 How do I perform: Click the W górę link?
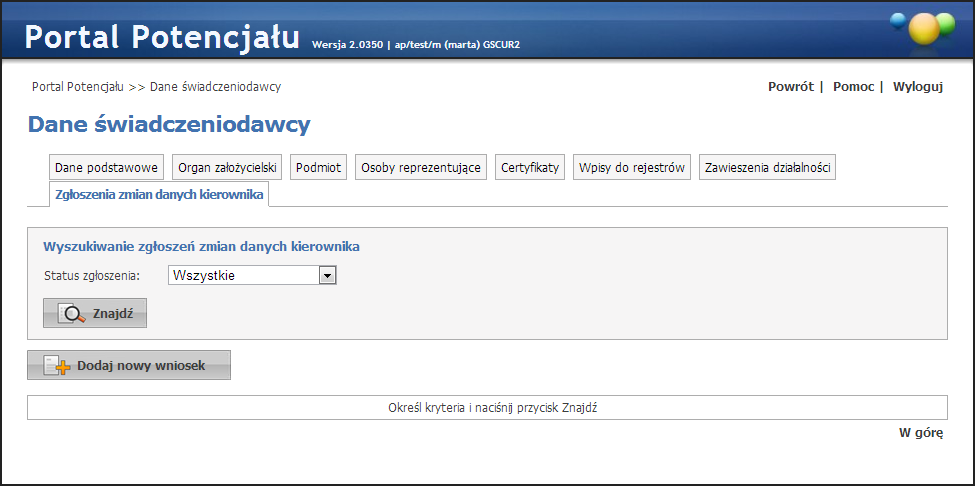920,433
